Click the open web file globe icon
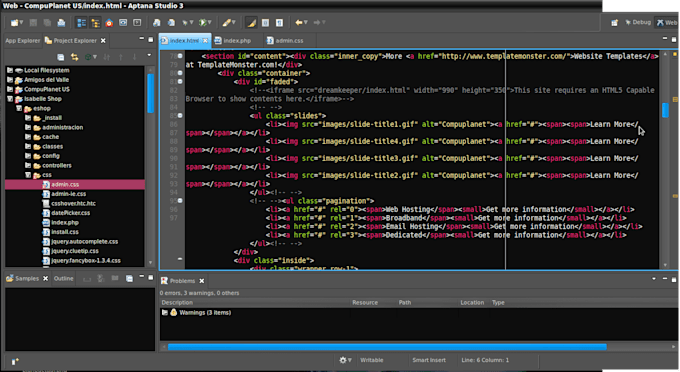Screen dimensions: 680x372 (x=157, y=23)
